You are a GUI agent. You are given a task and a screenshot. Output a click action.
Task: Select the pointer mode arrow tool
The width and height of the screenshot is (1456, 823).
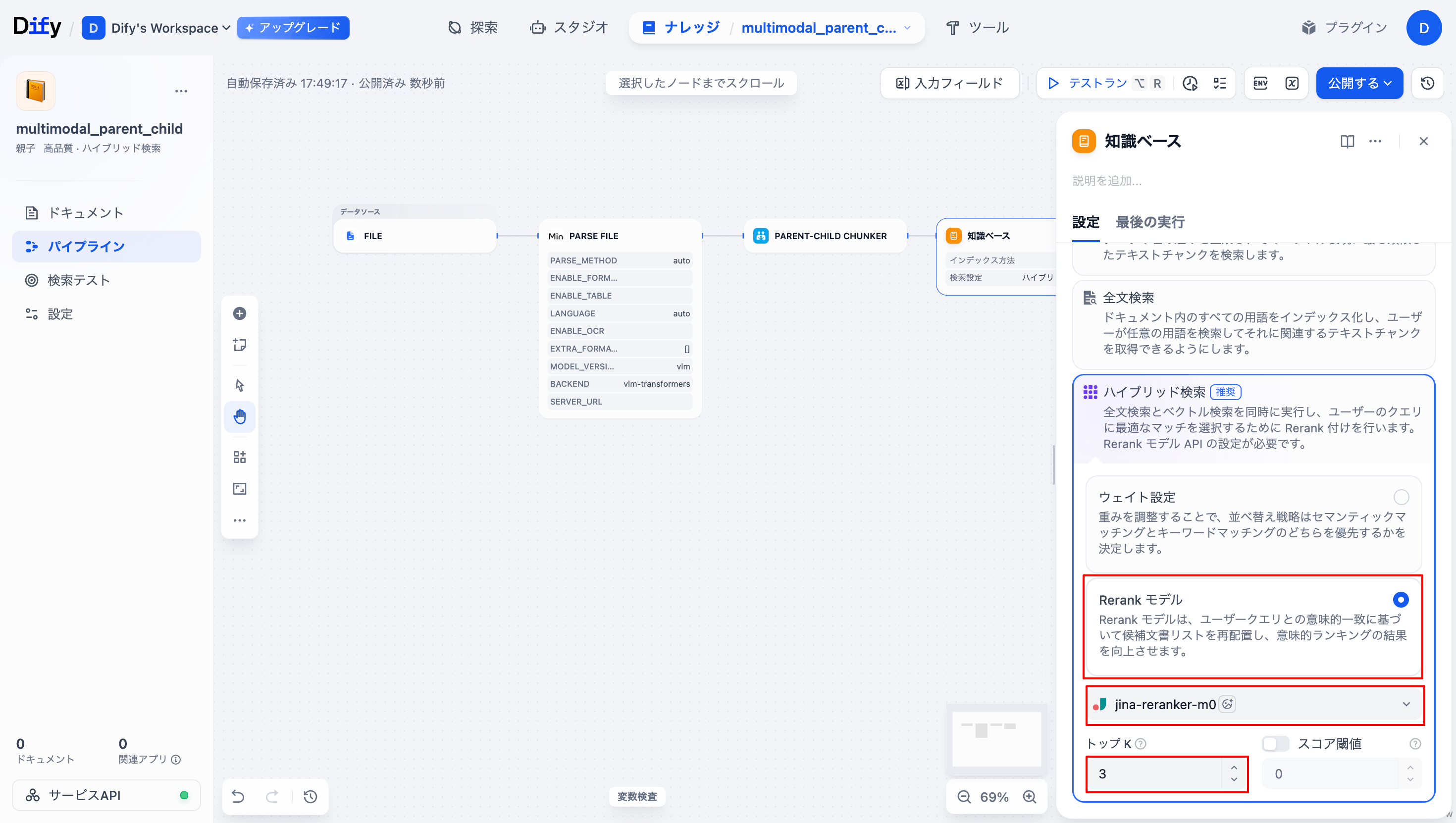point(240,385)
